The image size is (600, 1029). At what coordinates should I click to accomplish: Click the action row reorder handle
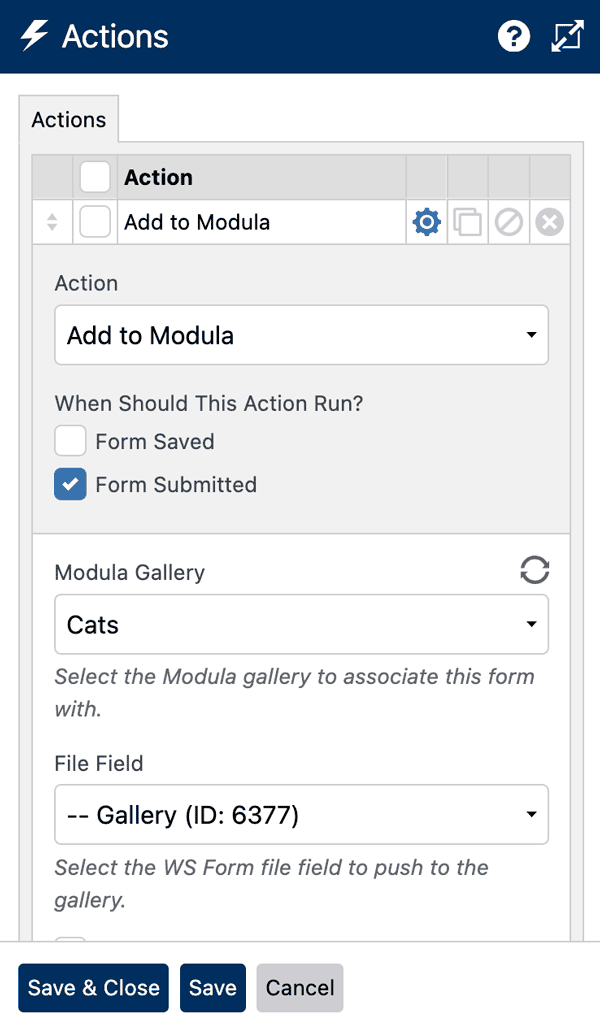tap(51, 222)
